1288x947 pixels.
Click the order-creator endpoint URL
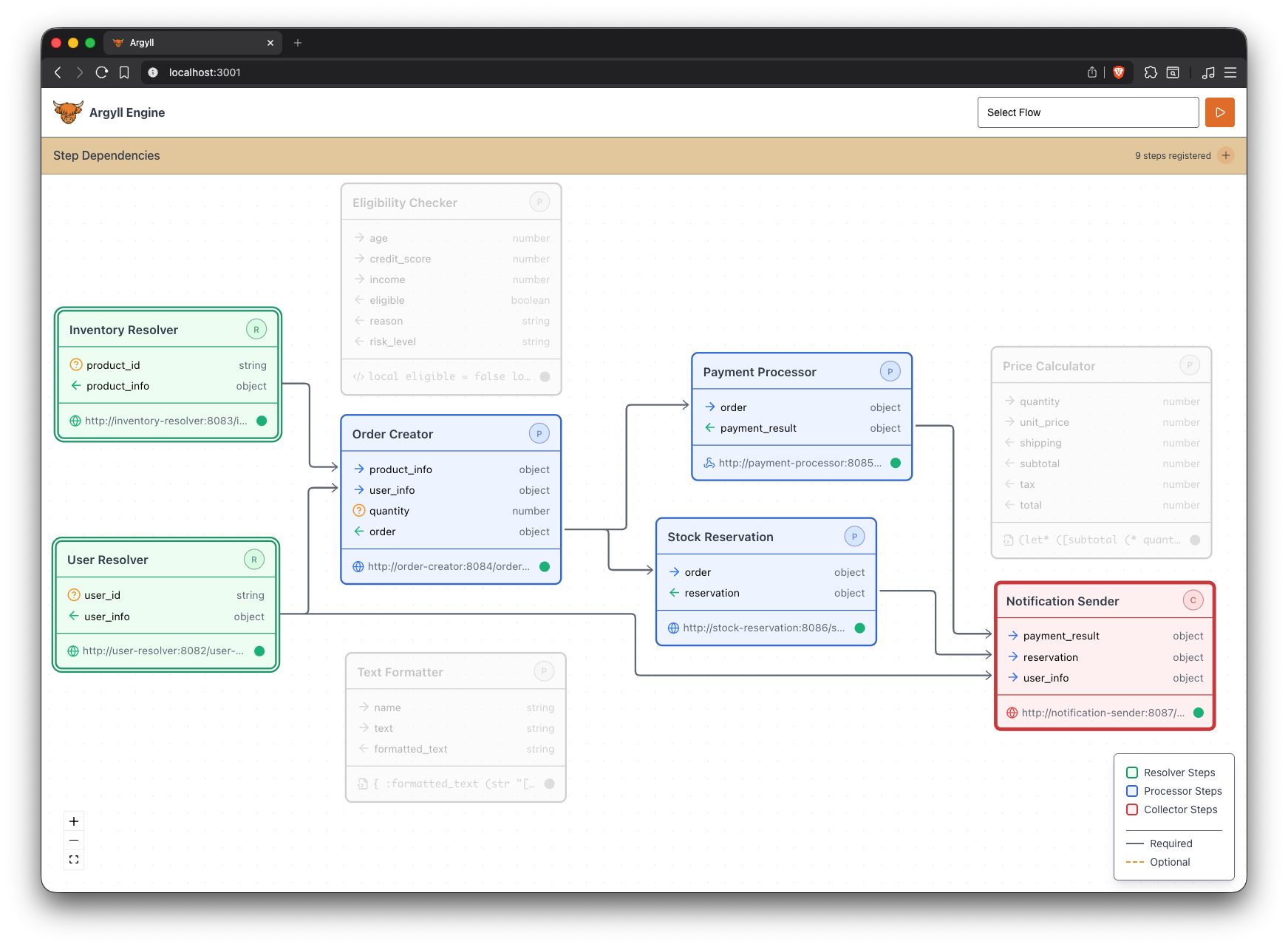tap(449, 567)
